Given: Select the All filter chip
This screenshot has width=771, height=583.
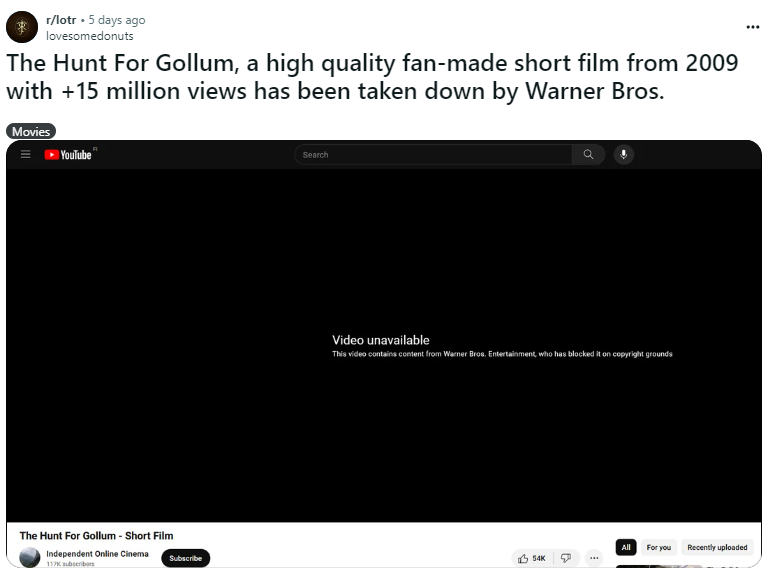Looking at the screenshot, I should tap(626, 547).
